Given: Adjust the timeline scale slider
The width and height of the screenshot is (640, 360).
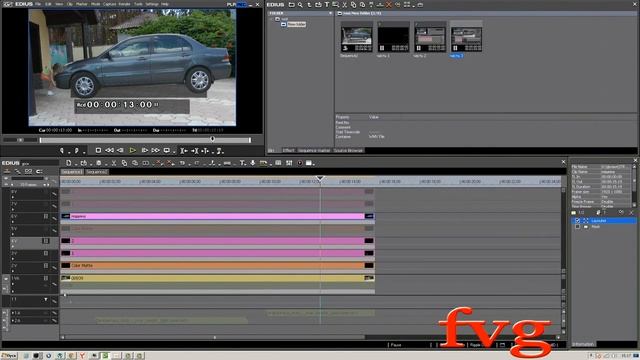Looking at the screenshot, I should [27, 178].
